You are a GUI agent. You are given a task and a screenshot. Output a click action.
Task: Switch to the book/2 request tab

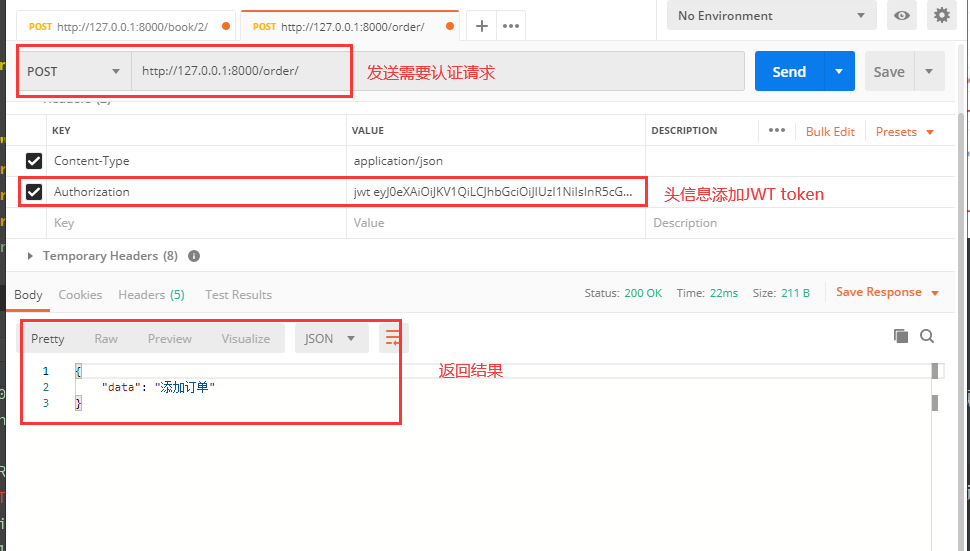pos(124,27)
